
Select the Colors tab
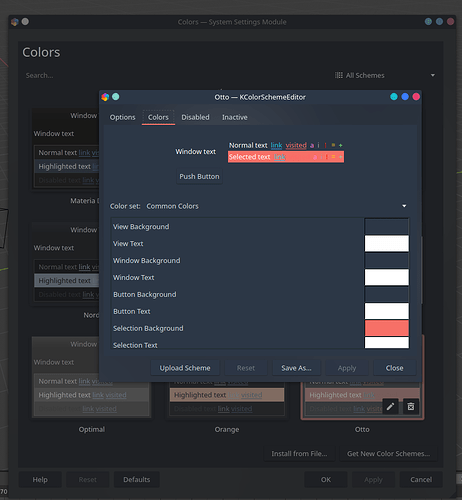(158, 117)
